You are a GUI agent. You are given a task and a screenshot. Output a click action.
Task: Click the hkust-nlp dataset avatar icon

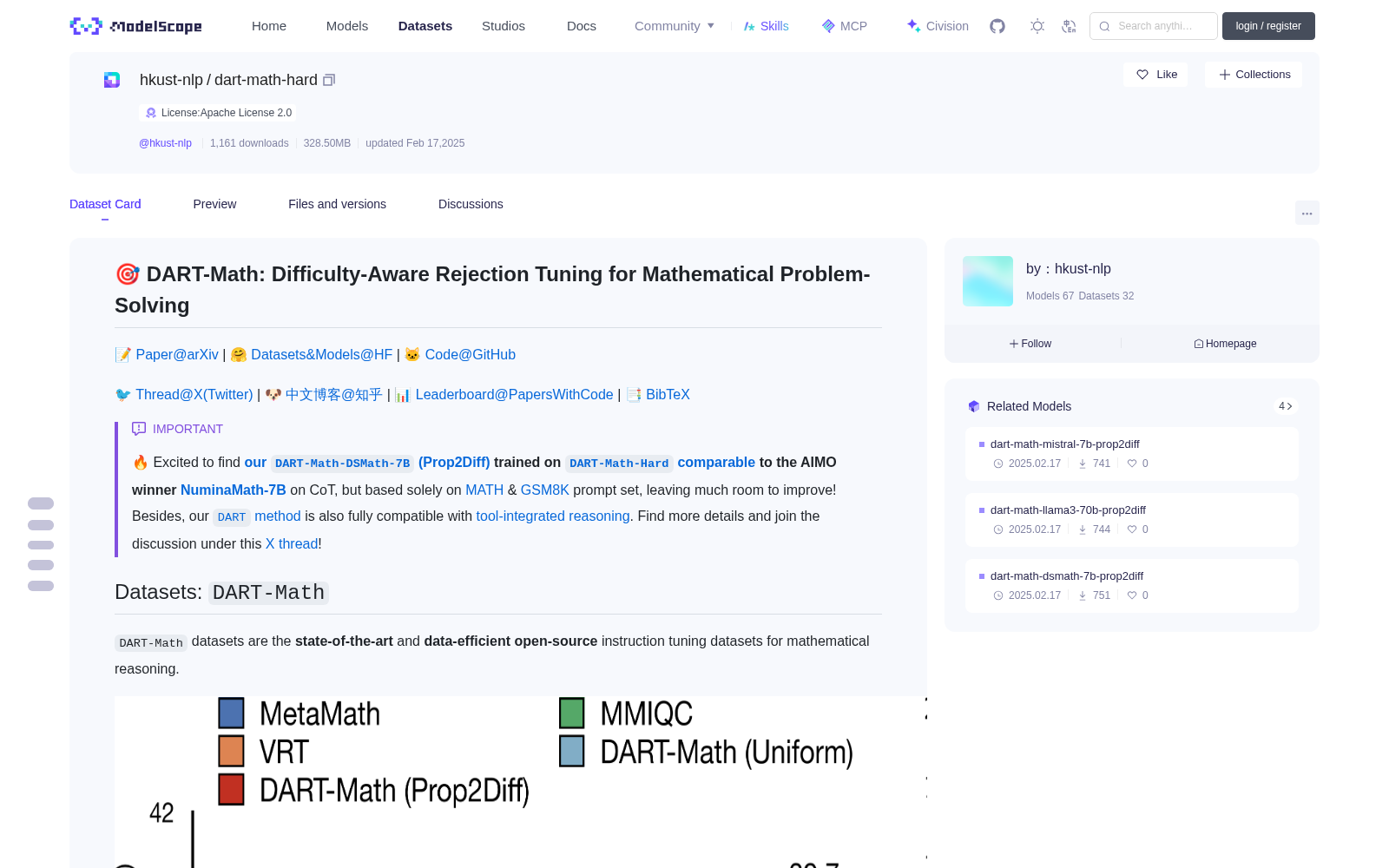112,80
